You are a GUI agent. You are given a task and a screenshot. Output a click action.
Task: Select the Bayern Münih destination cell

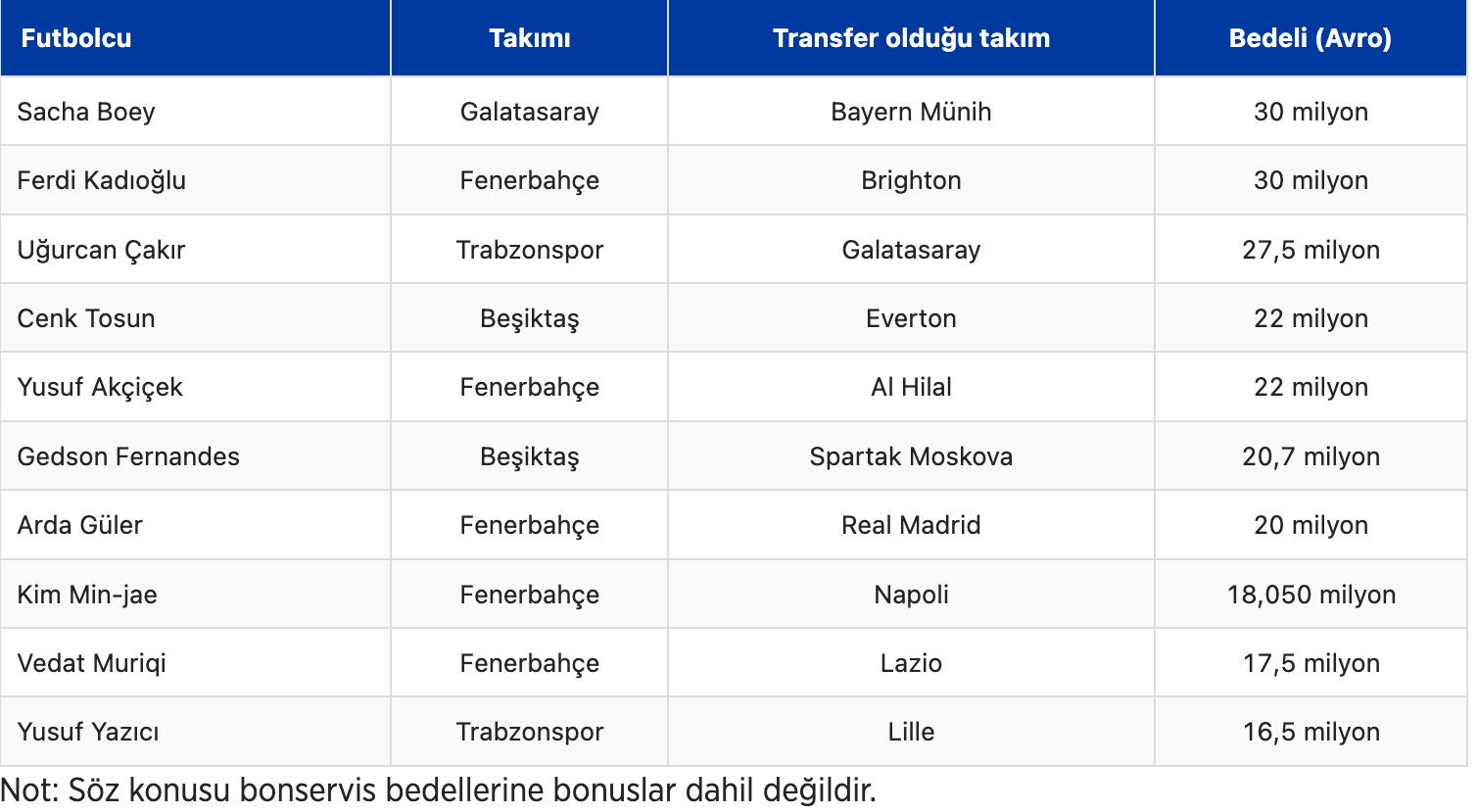click(x=911, y=112)
